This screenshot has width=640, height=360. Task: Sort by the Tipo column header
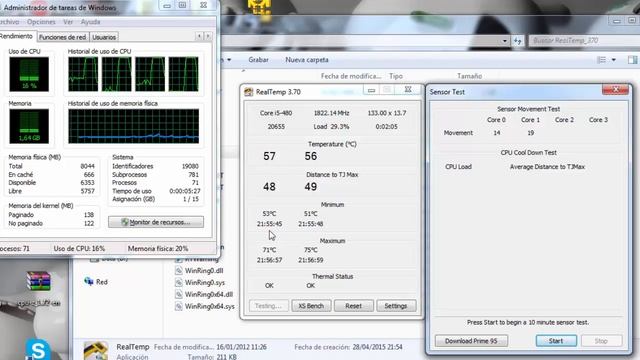click(396, 76)
